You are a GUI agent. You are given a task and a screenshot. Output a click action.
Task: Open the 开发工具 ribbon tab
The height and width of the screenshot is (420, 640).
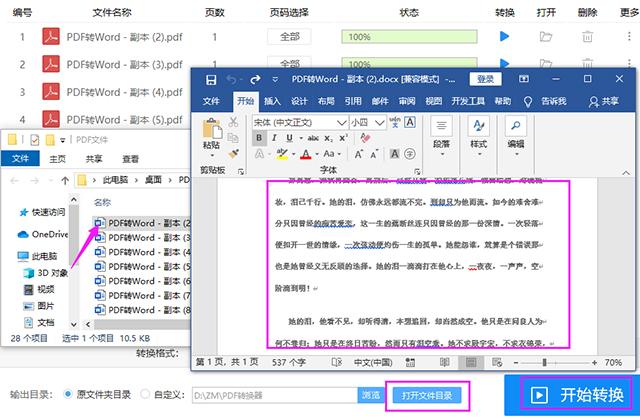click(x=468, y=101)
